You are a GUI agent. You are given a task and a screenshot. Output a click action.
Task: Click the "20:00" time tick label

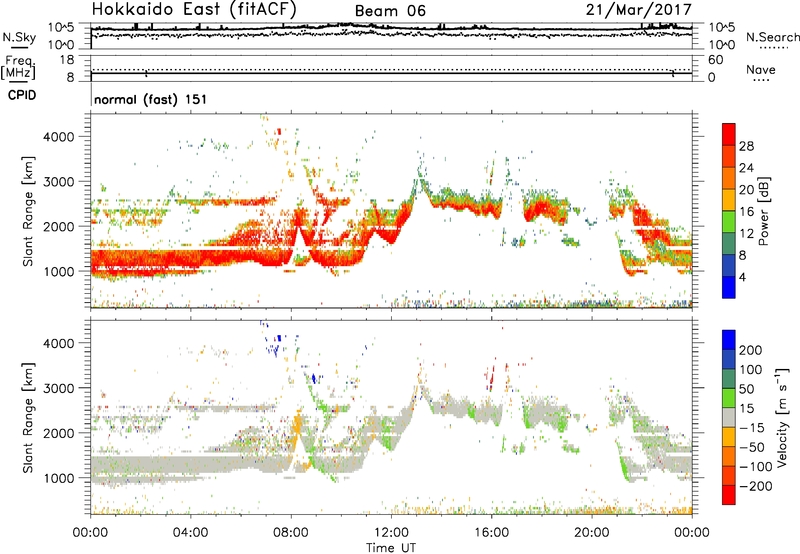click(591, 533)
